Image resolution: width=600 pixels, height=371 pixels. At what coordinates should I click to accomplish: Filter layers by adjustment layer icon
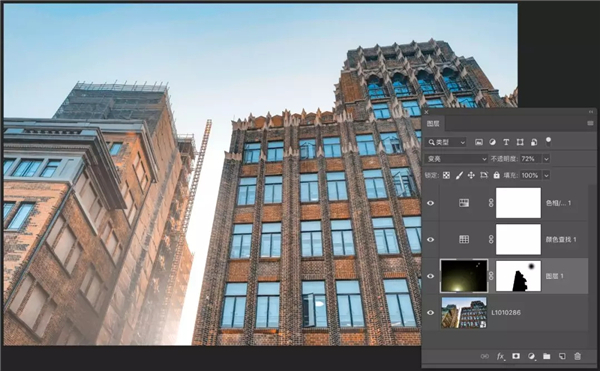[x=492, y=142]
